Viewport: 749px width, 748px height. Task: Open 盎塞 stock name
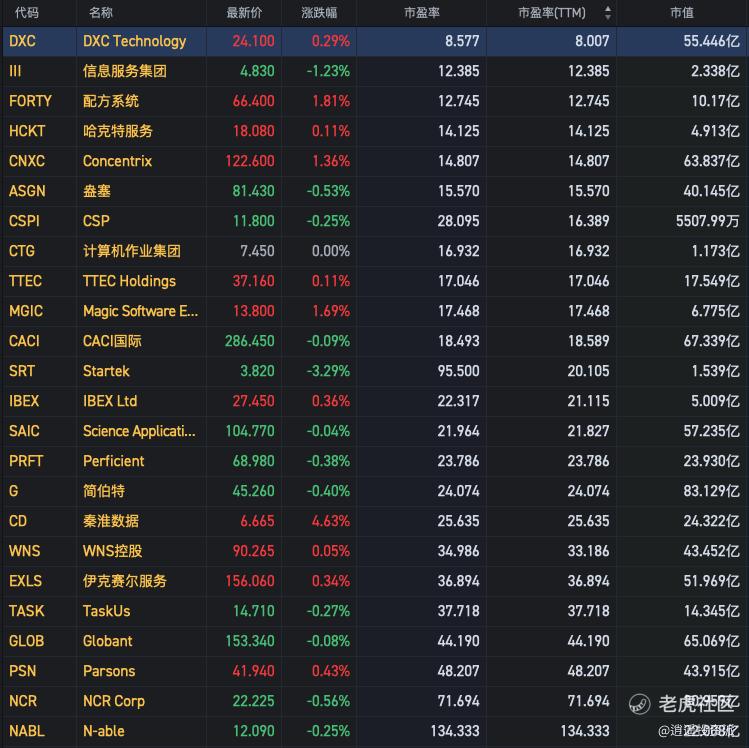click(x=96, y=191)
